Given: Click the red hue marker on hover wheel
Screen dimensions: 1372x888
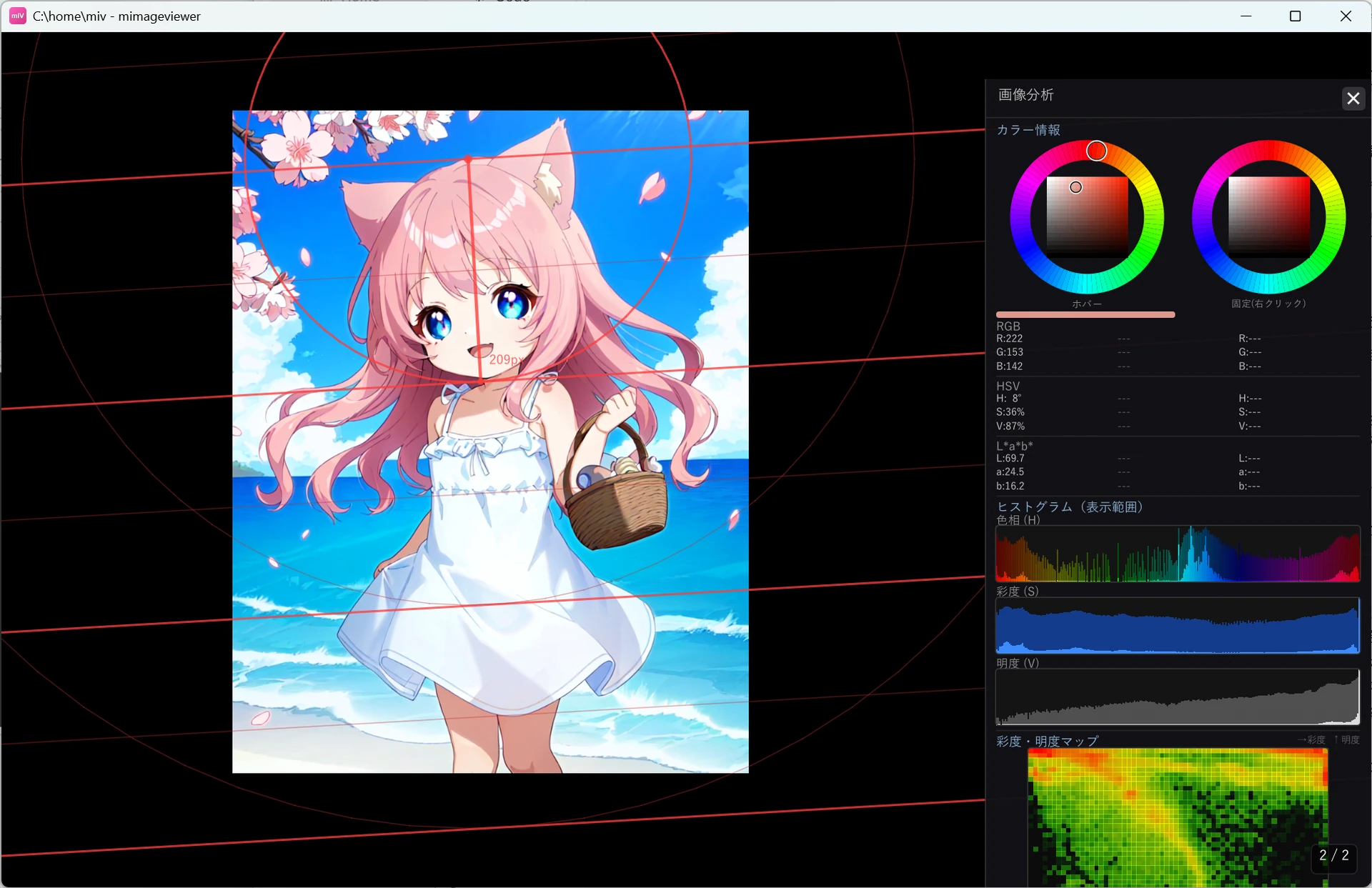Looking at the screenshot, I should (1097, 151).
